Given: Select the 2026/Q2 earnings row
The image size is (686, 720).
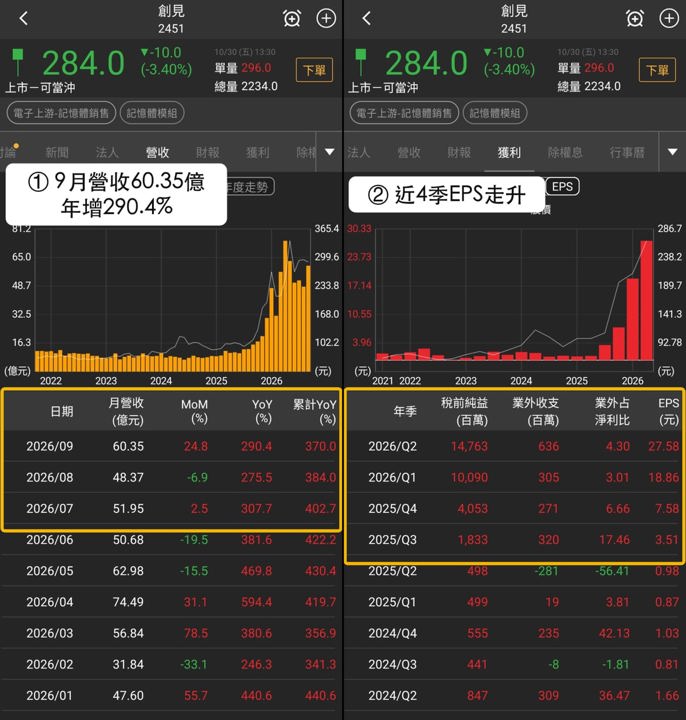Looking at the screenshot, I should click(514, 446).
